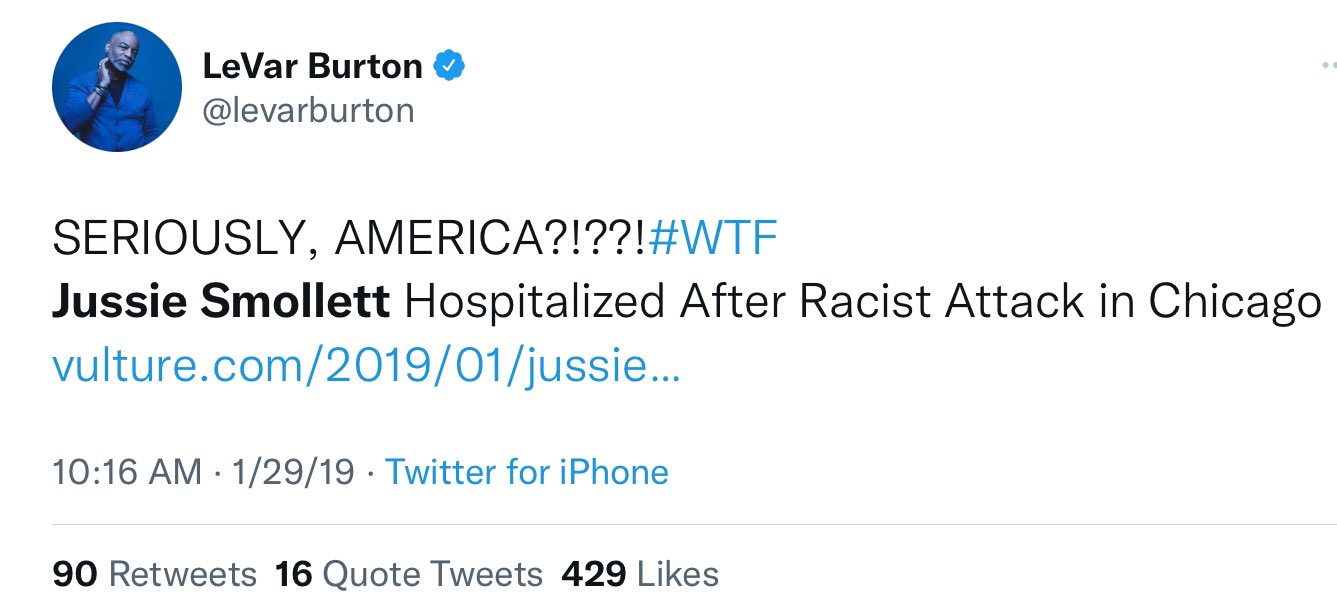Viewport: 1337px width, 606px height.
Task: Click the @levarburton handle
Action: 308,110
